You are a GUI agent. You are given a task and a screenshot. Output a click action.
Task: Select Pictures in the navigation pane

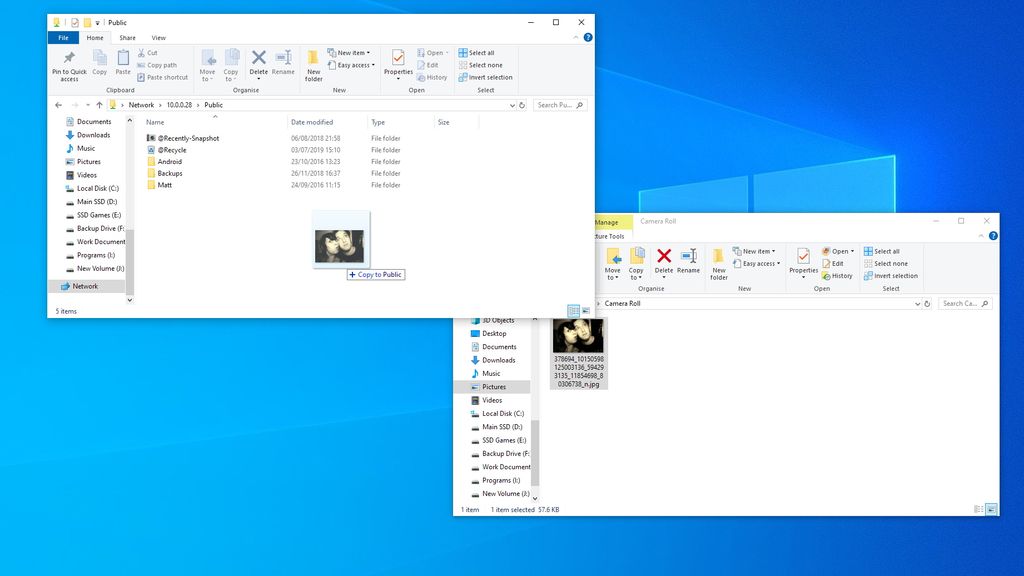[90, 161]
